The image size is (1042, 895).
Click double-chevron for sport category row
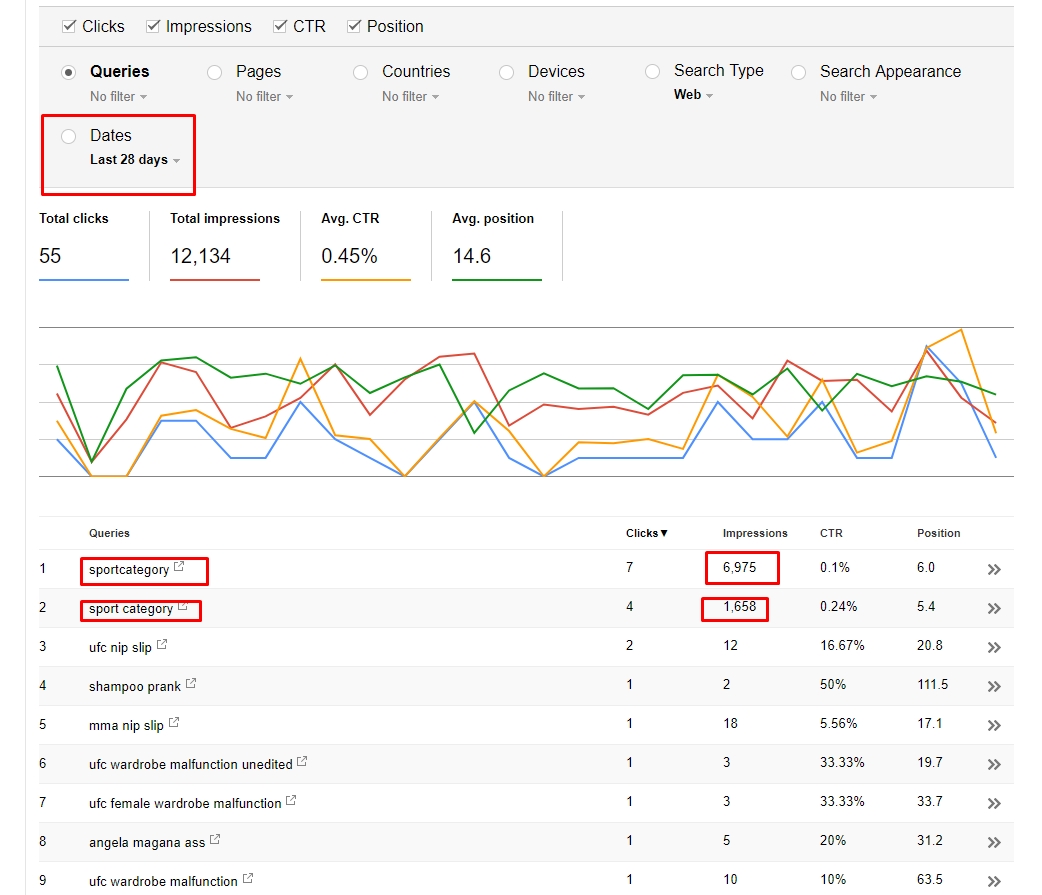(x=993, y=608)
